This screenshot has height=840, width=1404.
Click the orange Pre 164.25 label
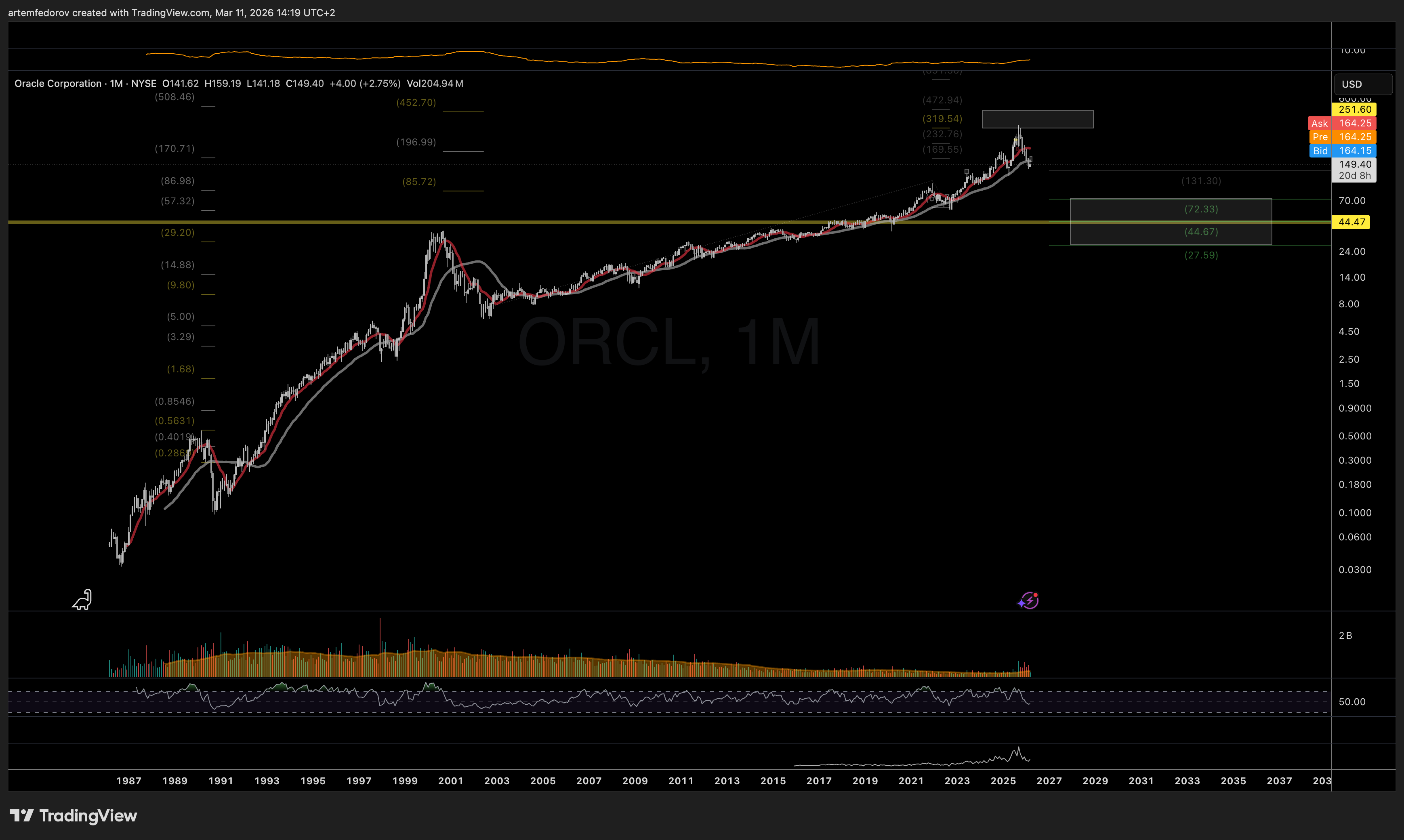tap(1342, 136)
